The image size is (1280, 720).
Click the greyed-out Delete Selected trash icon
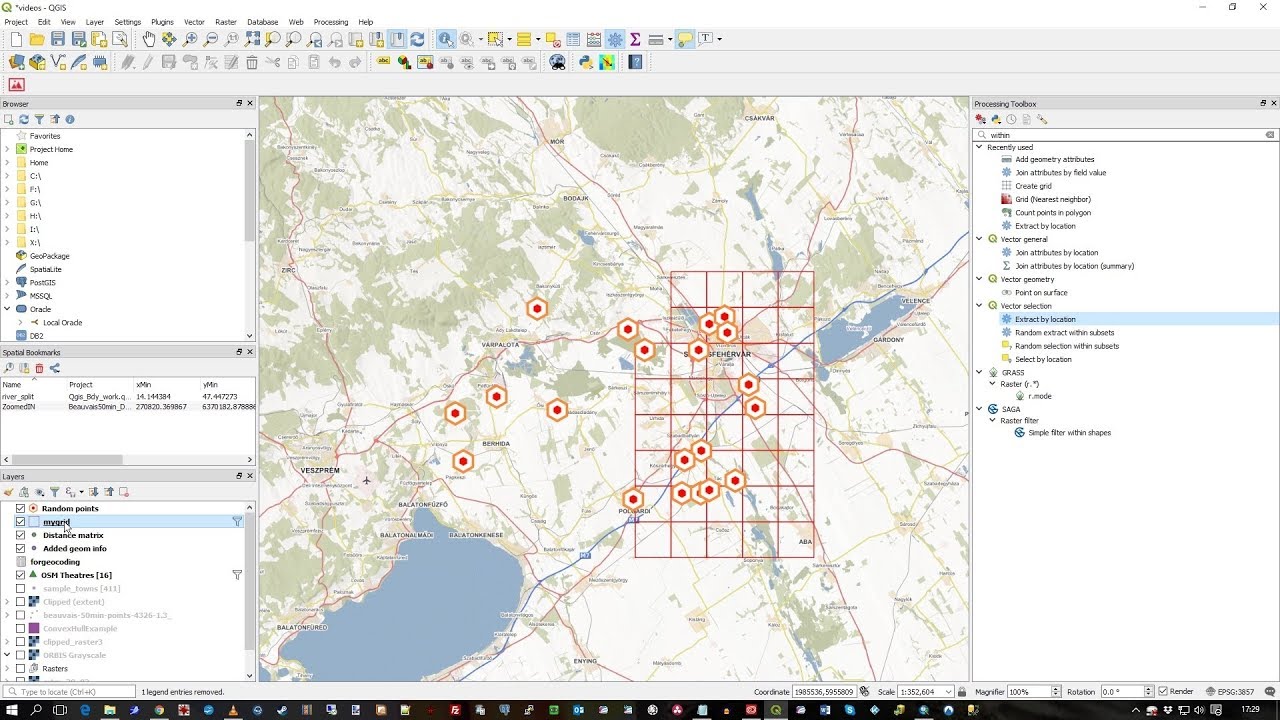point(252,62)
